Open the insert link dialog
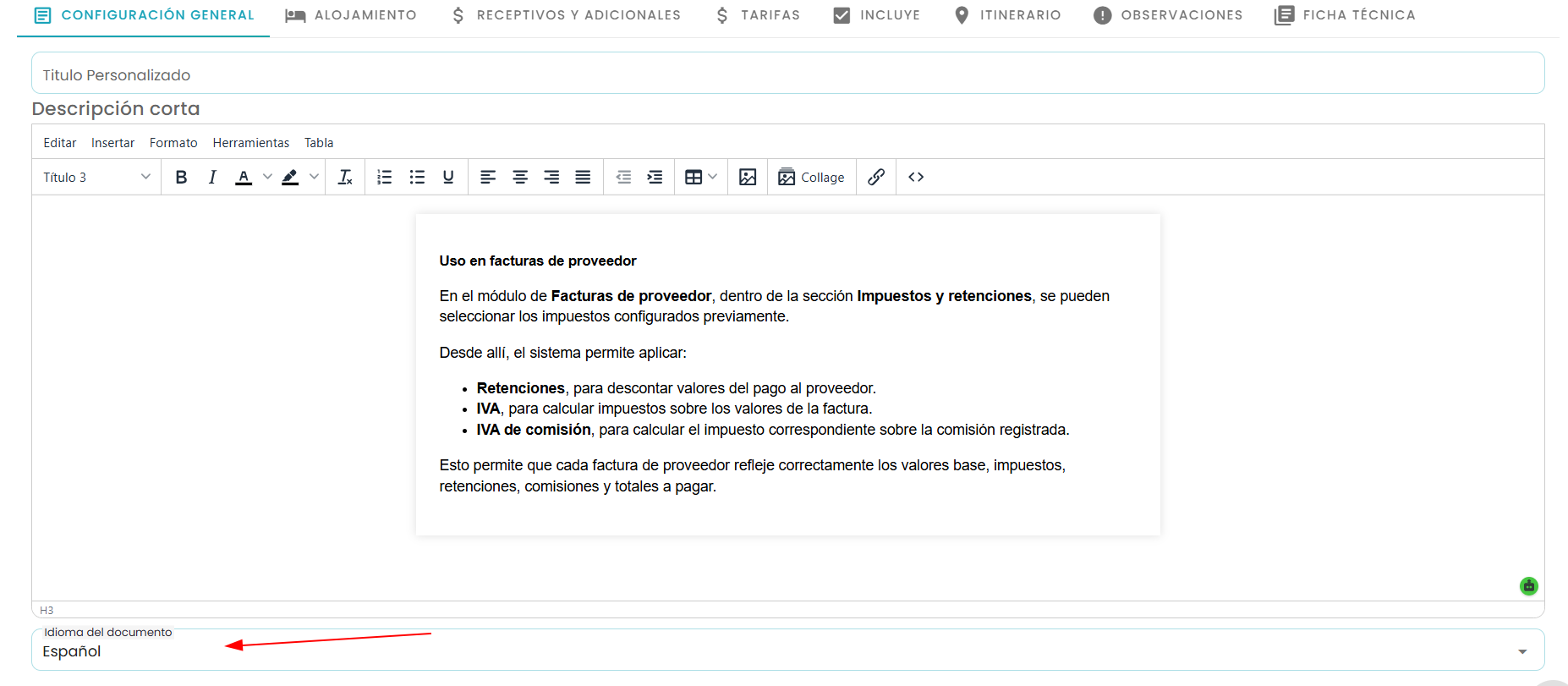Screen dimensions: 1568x686 coord(876,177)
